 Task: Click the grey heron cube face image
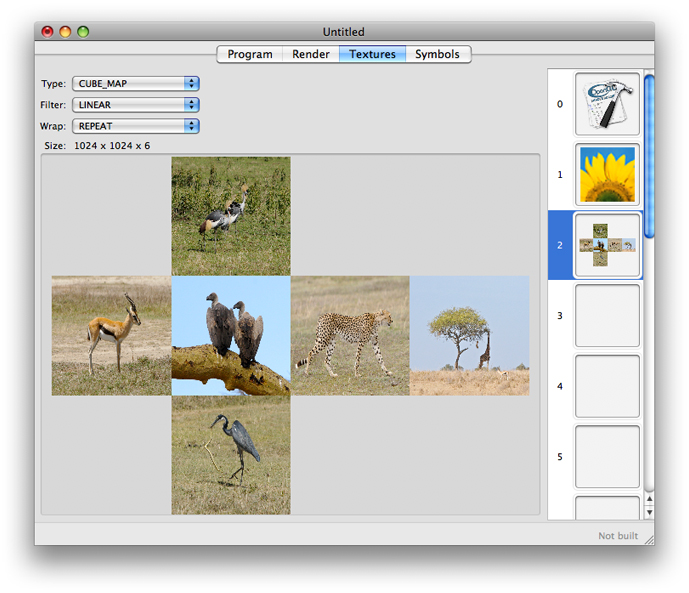point(231,454)
